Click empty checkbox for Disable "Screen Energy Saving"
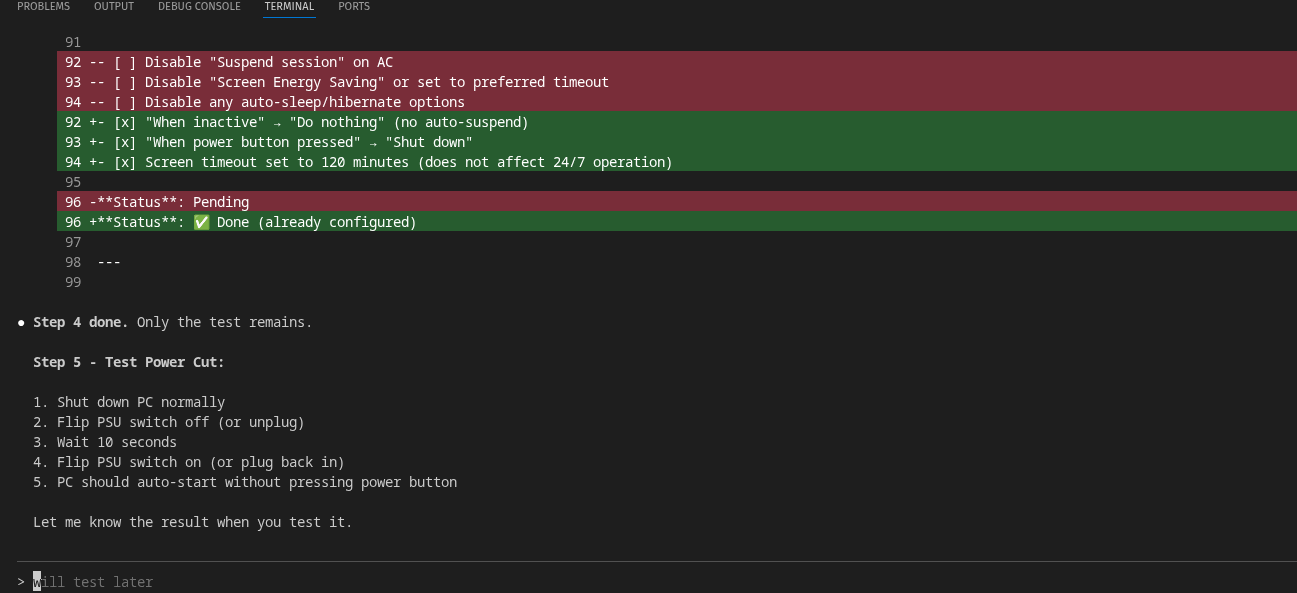 click(x=125, y=82)
